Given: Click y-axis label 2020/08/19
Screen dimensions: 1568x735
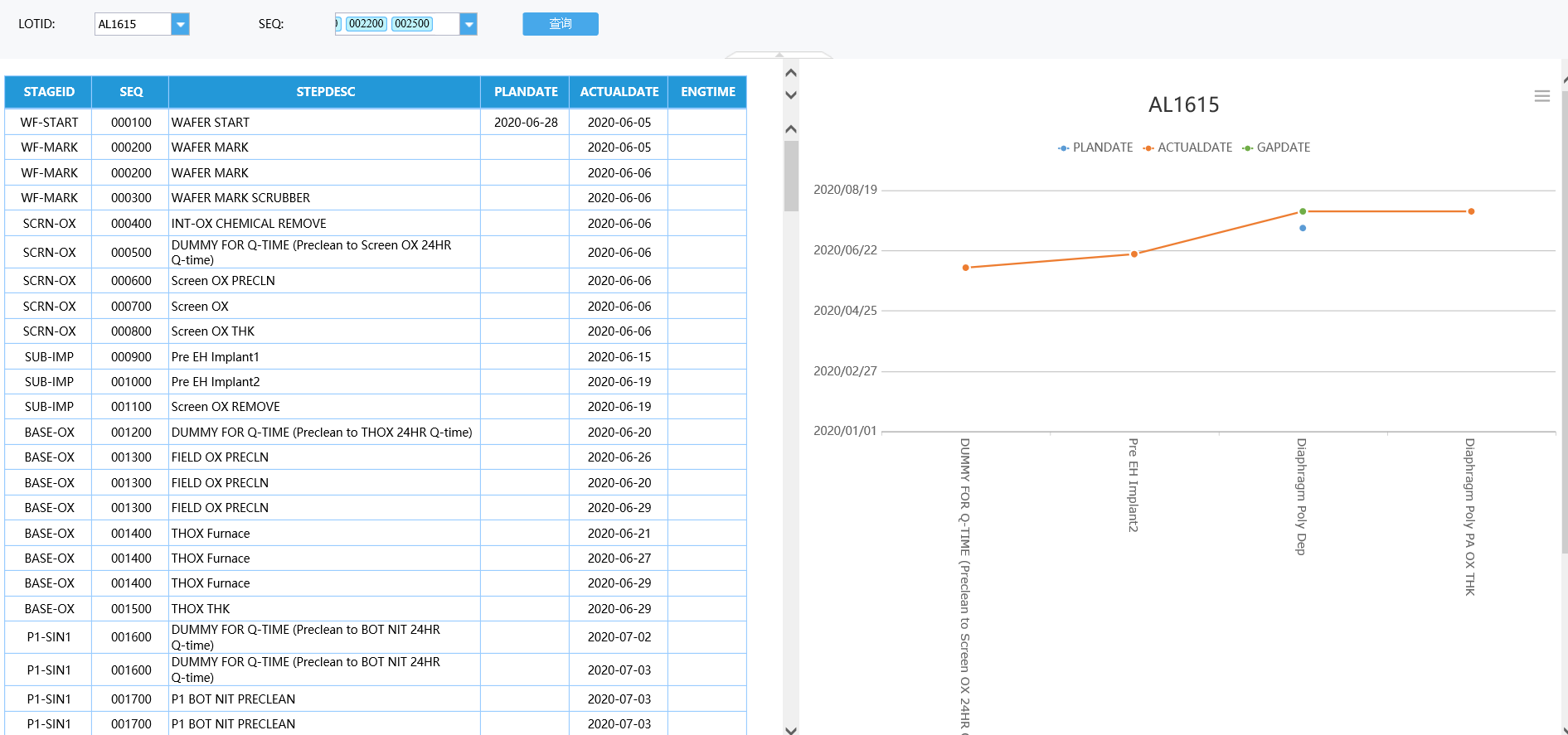Looking at the screenshot, I should tap(845, 190).
